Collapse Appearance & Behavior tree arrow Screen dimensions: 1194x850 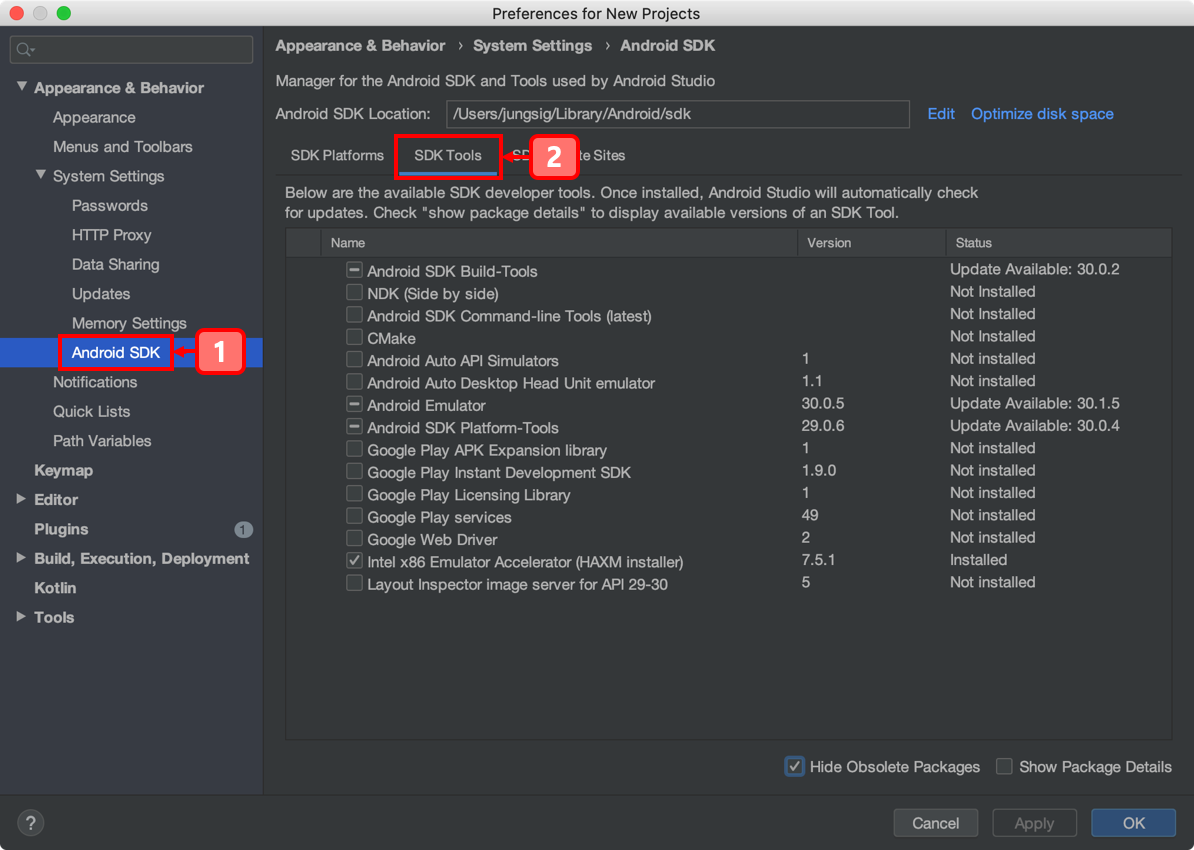click(21, 87)
